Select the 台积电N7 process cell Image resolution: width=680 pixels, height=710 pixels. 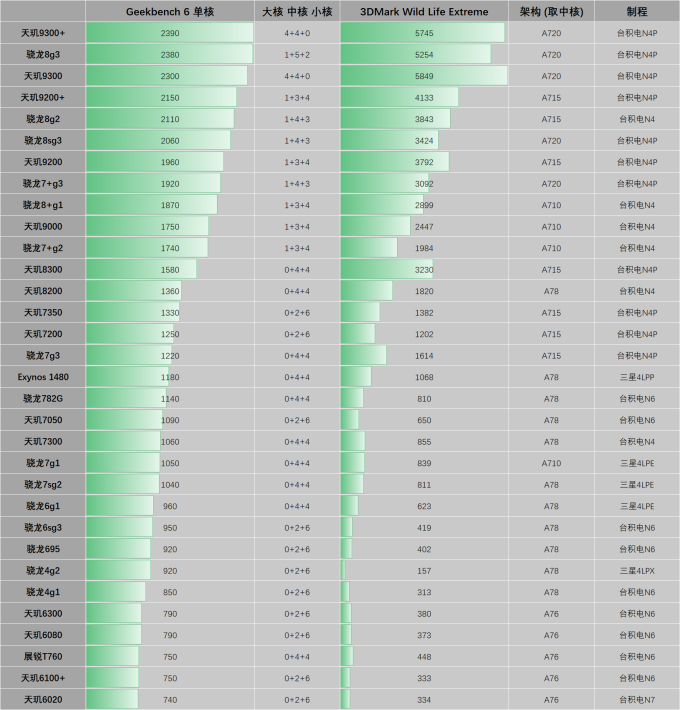pos(637,700)
